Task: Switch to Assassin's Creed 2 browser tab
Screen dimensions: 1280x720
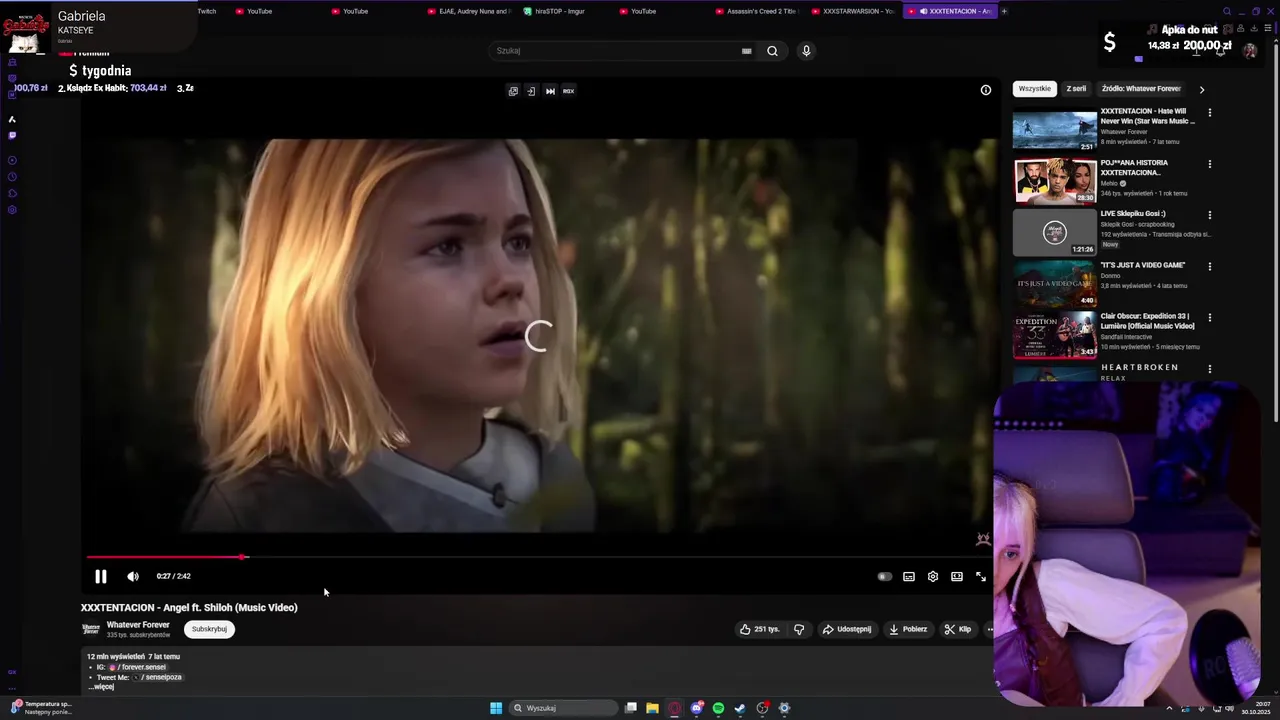Action: coord(757,11)
